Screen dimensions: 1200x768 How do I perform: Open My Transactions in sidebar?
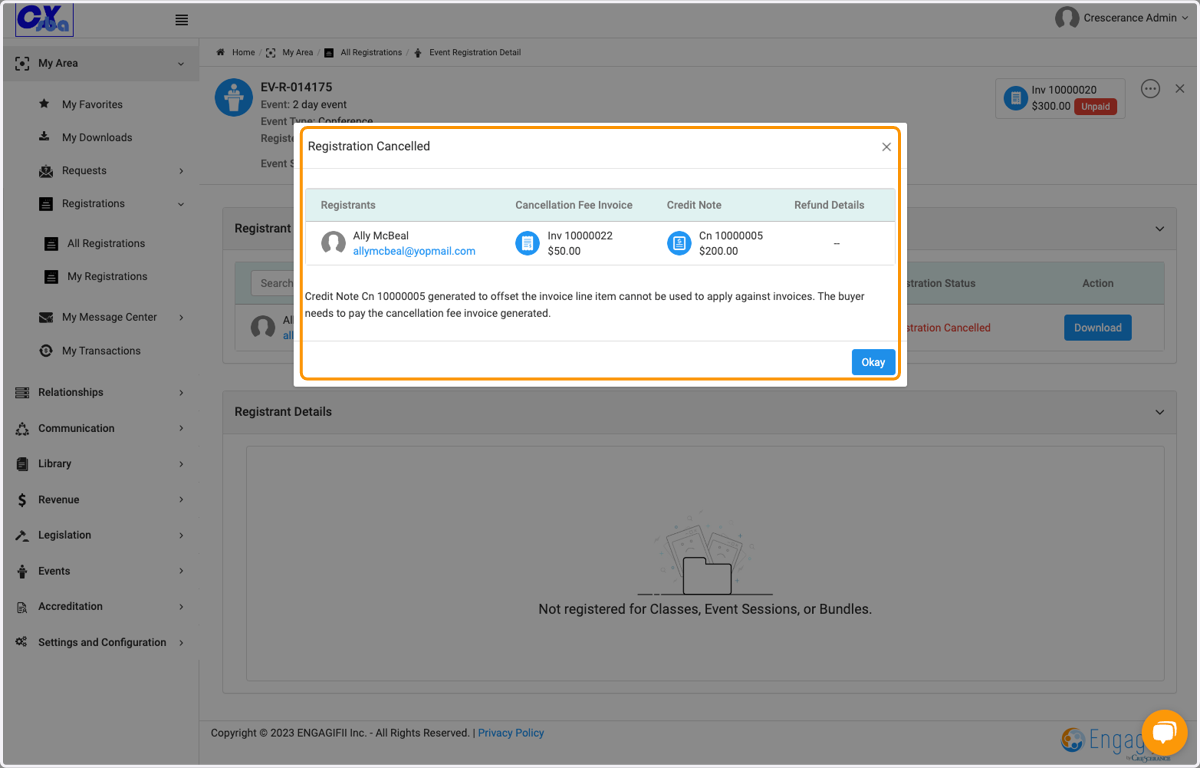(x=101, y=351)
